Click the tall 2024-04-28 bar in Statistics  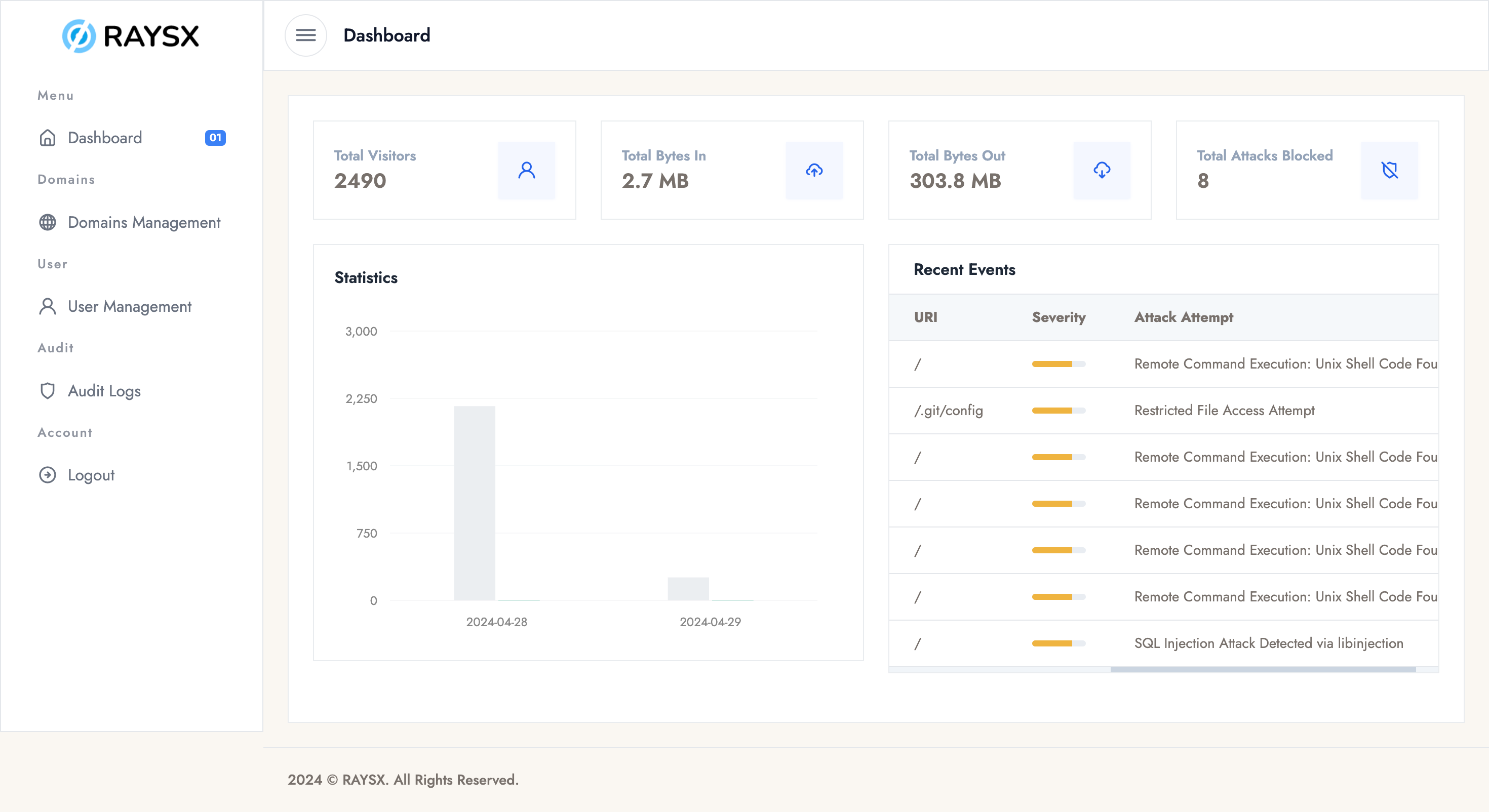(475, 503)
